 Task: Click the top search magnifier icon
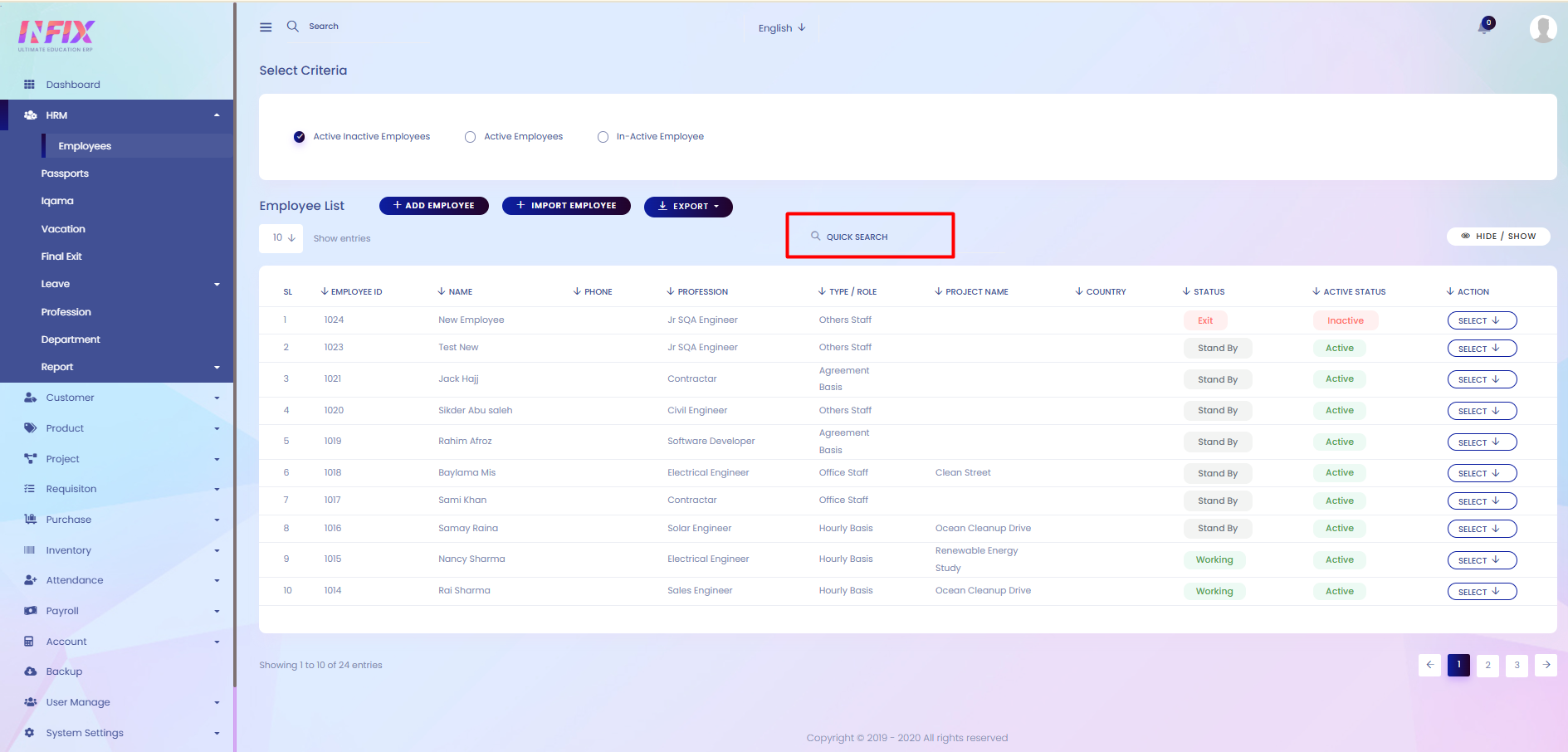coord(292,27)
